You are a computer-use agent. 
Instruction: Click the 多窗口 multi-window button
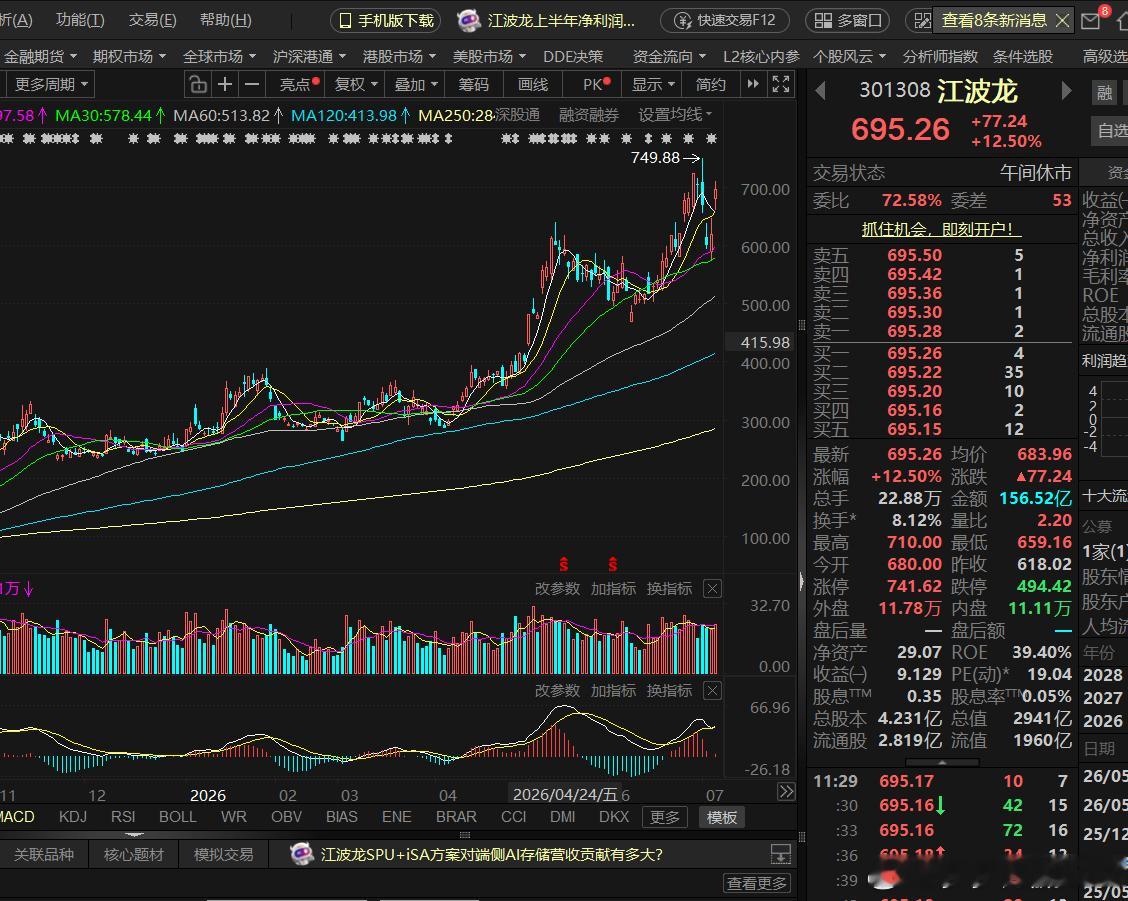click(847, 21)
